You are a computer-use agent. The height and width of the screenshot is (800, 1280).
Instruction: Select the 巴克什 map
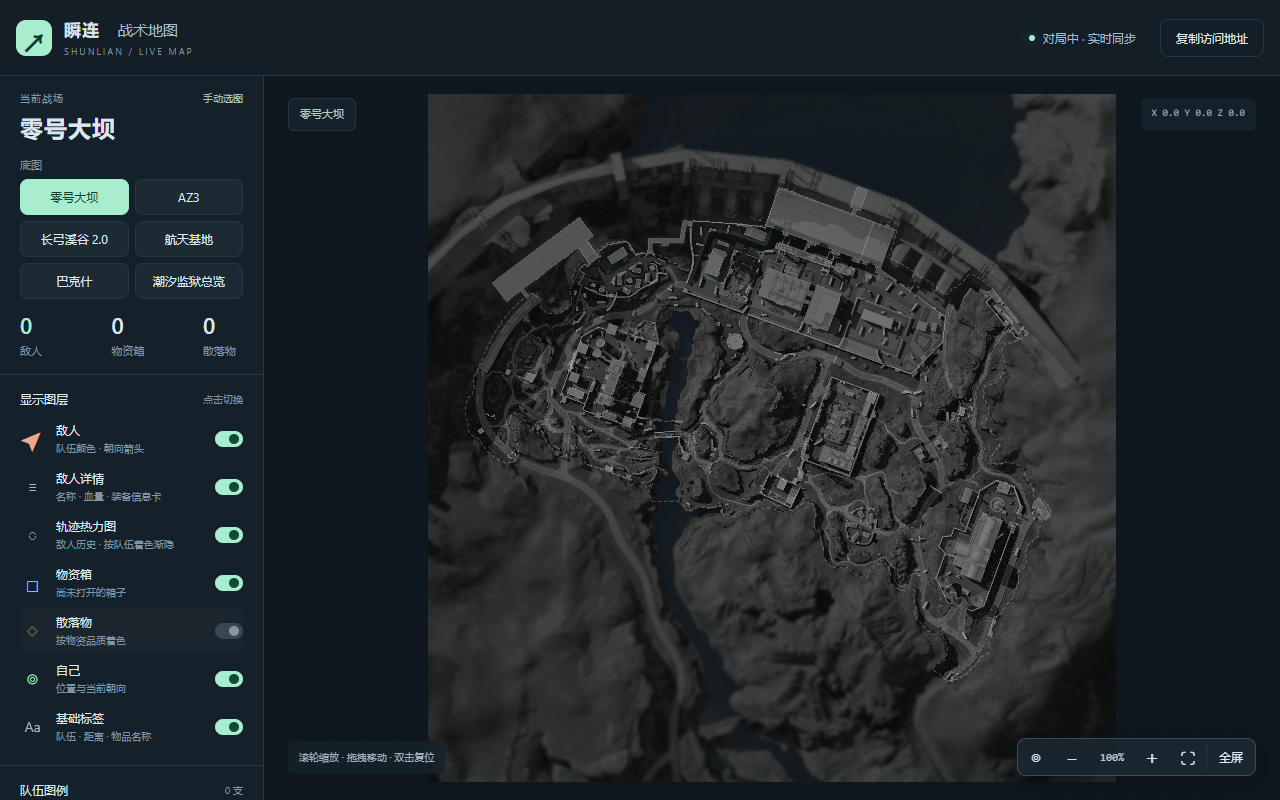tap(74, 281)
